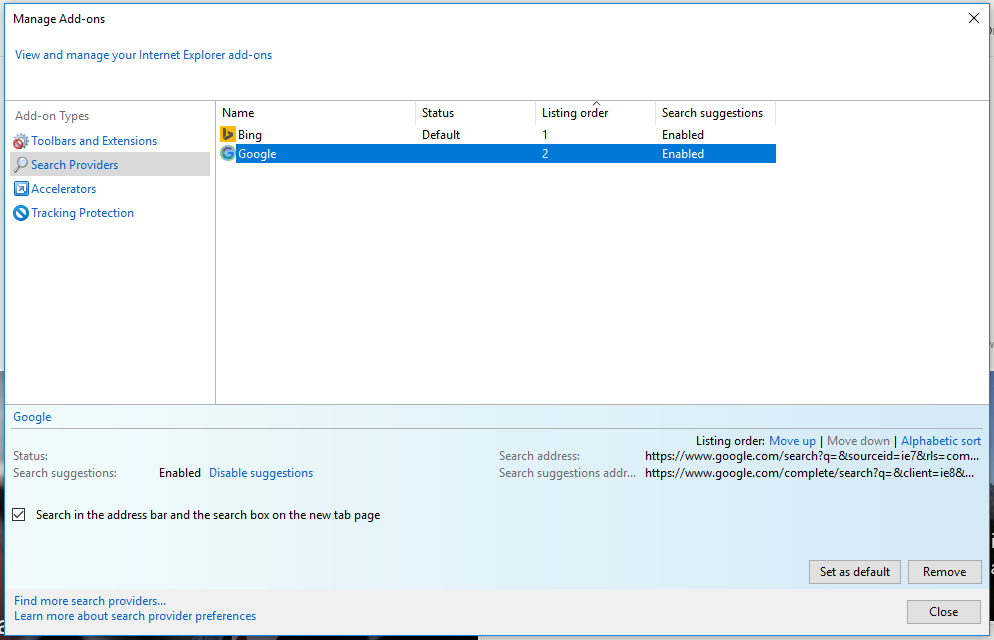Click the Bing logo icon
994x640 pixels.
pos(228,134)
